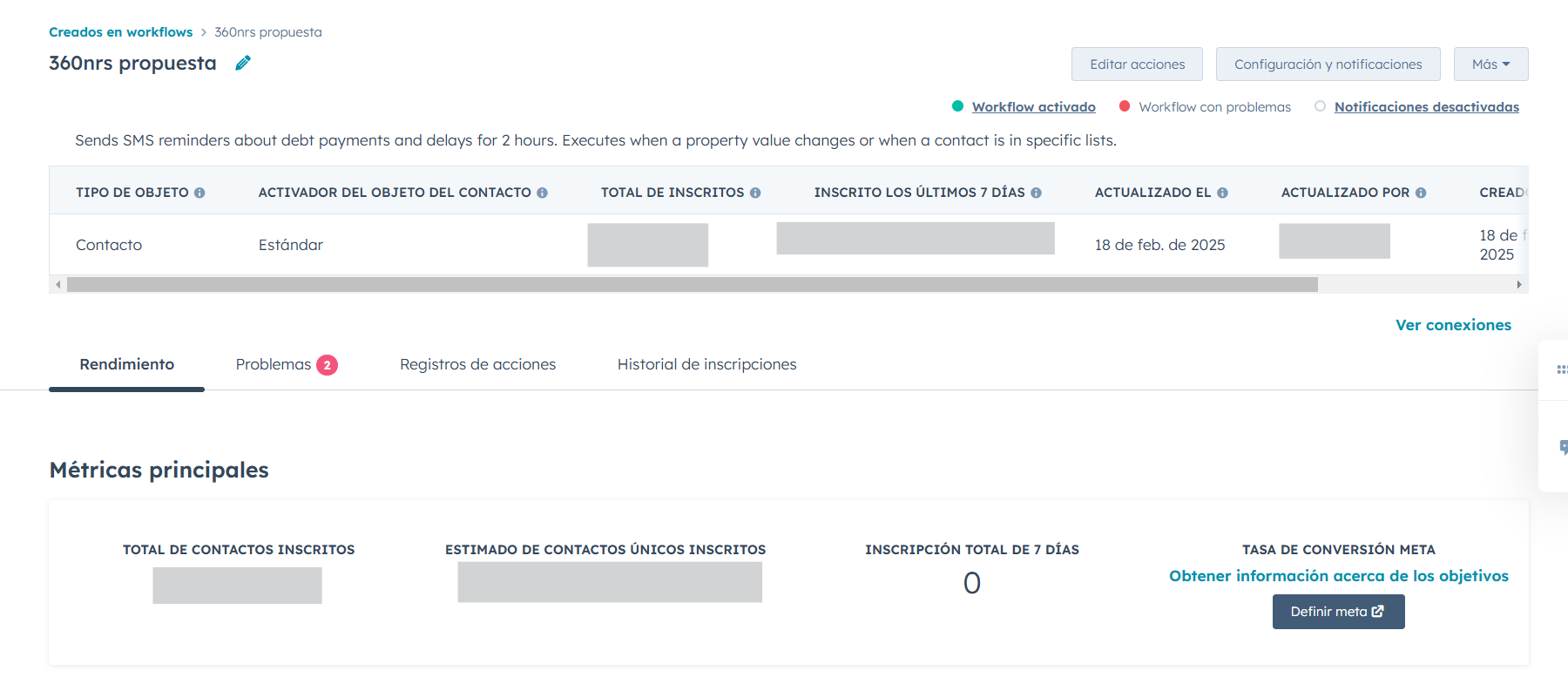Screen dimensions: 1568x698
Task: Click the right scroll arrow of table
Action: coord(1519,285)
